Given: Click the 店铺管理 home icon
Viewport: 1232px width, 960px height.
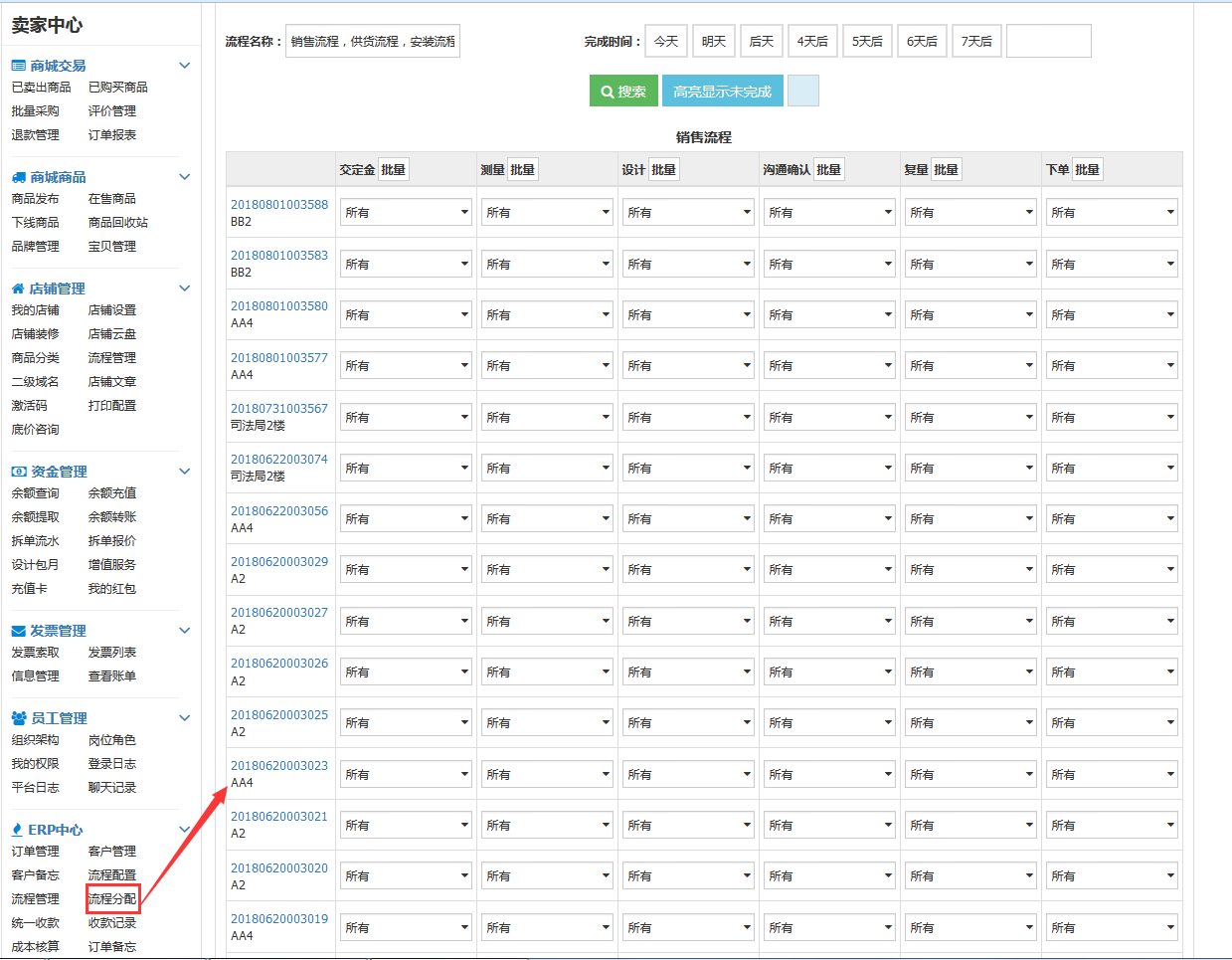Looking at the screenshot, I should 18,288.
